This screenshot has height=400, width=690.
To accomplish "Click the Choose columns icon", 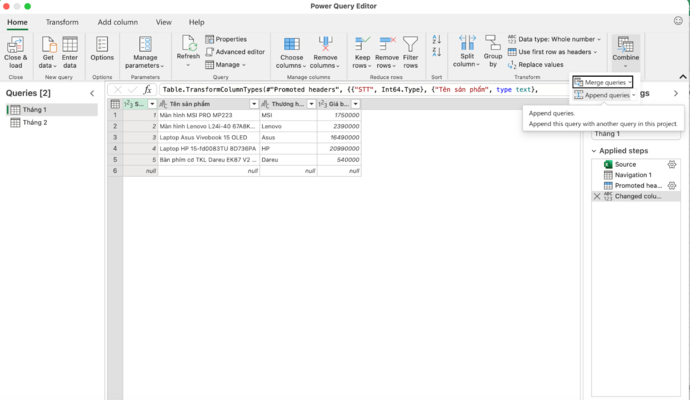I will pos(291,44).
